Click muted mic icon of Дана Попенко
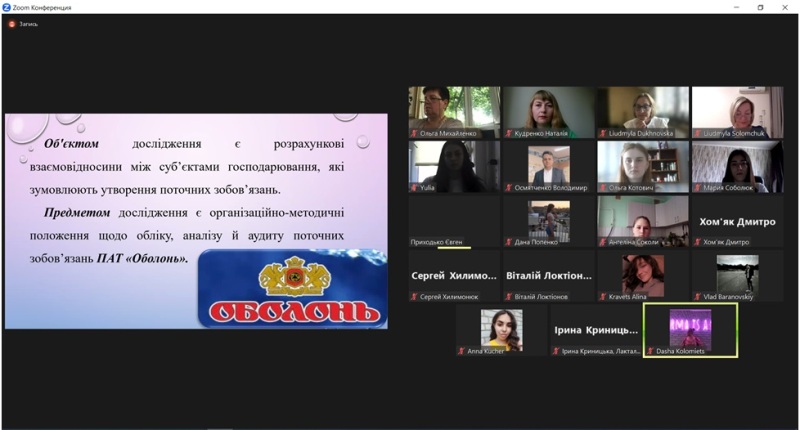Screen dimensions: 800x430 pos(509,242)
